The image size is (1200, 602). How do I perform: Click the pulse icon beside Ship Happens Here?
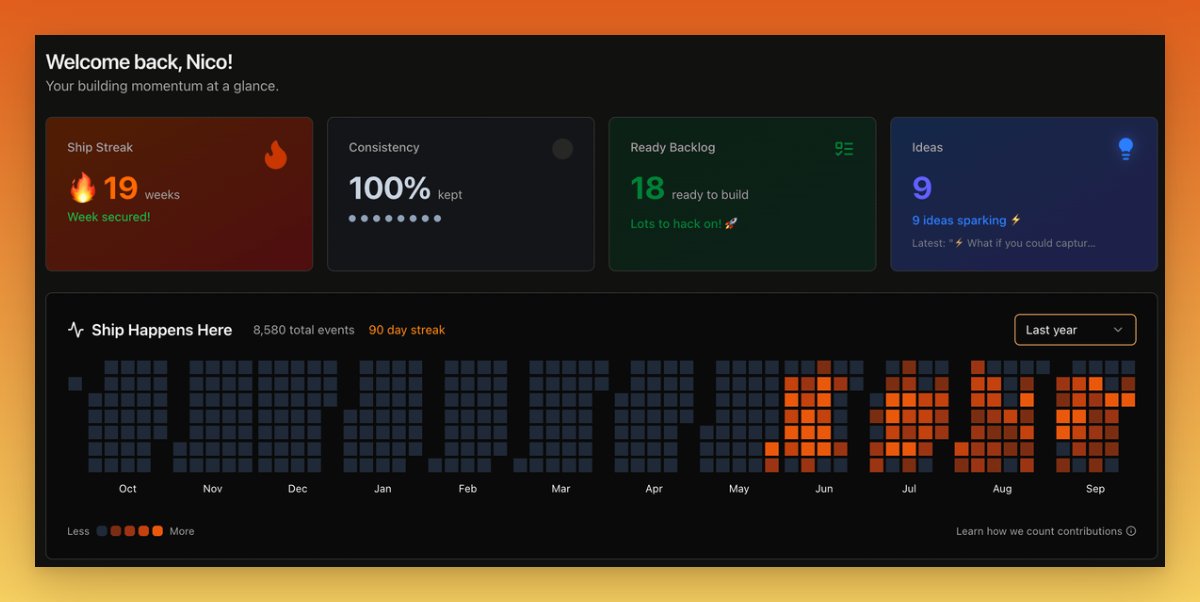(x=76, y=330)
